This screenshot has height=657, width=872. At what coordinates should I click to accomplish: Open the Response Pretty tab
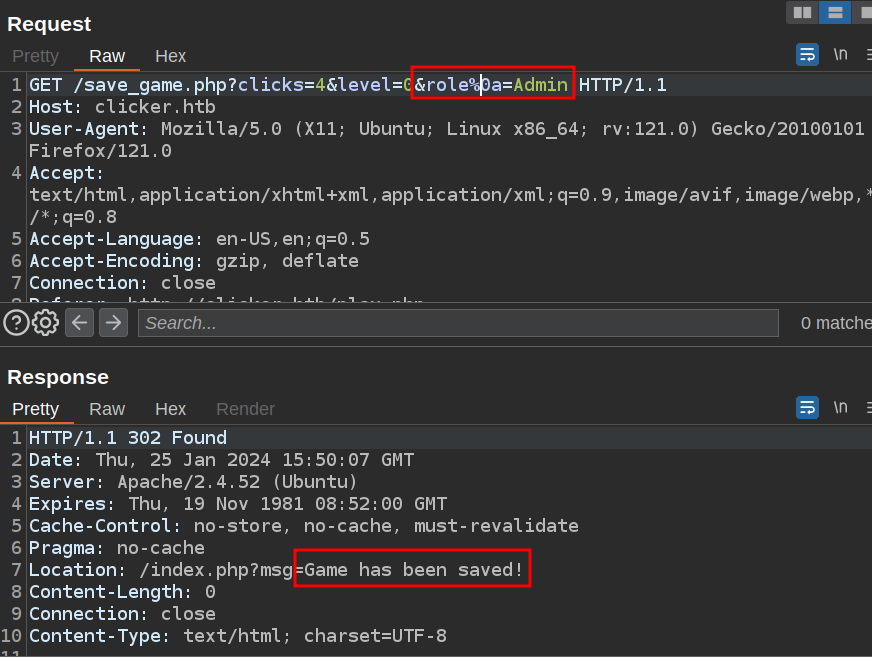pyautogui.click(x=35, y=409)
